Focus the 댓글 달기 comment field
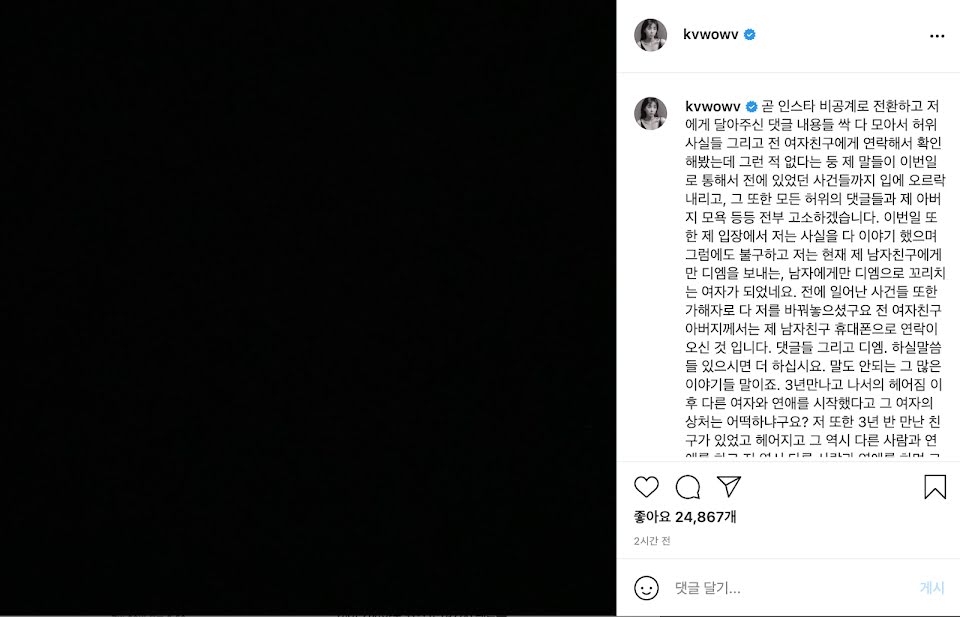Image resolution: width=960 pixels, height=617 pixels. [790, 588]
